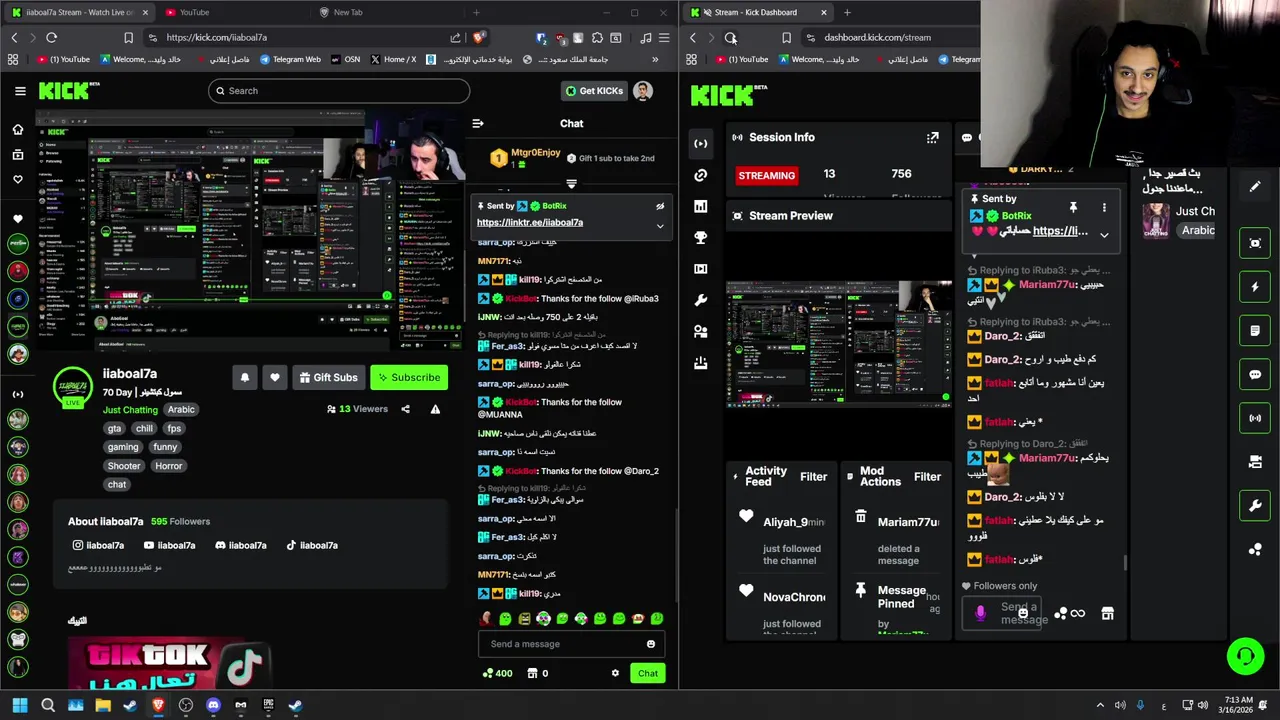Viewport: 1280px width, 720px height.
Task: Open browser extensions puzzle icon
Action: click(597, 37)
